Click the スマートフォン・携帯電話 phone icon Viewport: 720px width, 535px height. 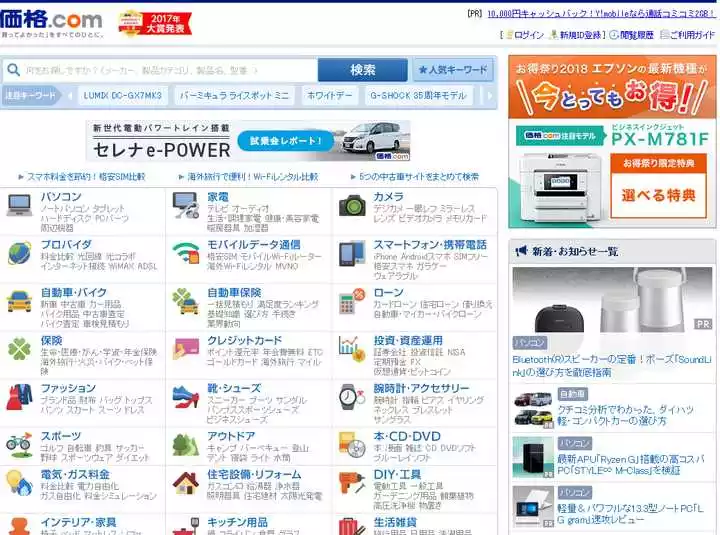(x=352, y=254)
